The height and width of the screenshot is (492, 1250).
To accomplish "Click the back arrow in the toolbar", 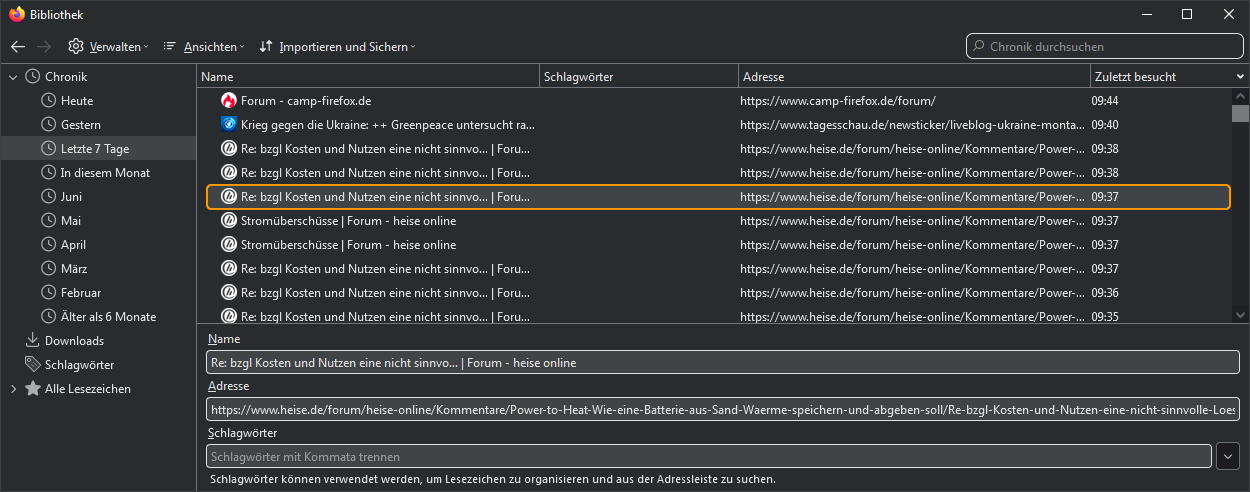I will 18,46.
